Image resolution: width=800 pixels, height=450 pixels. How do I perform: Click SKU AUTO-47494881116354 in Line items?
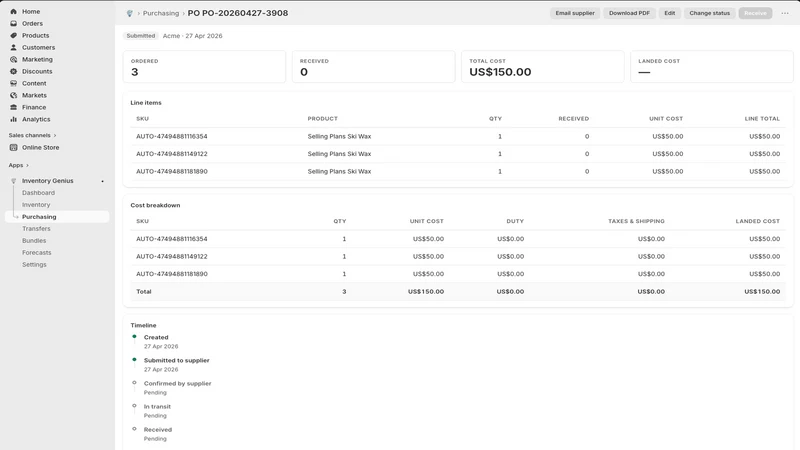coord(171,136)
